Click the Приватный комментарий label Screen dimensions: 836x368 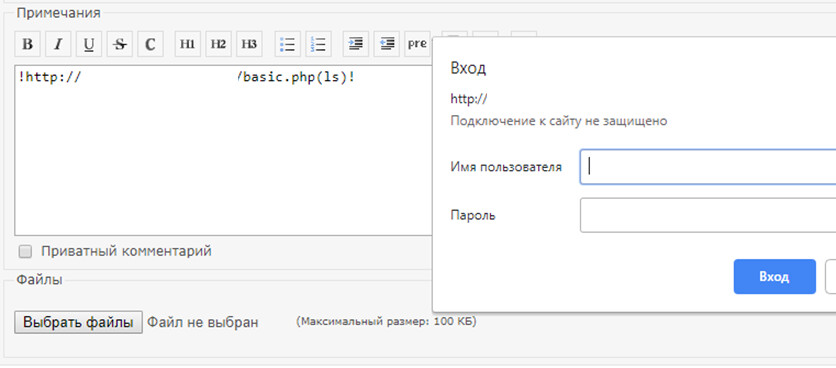point(126,251)
